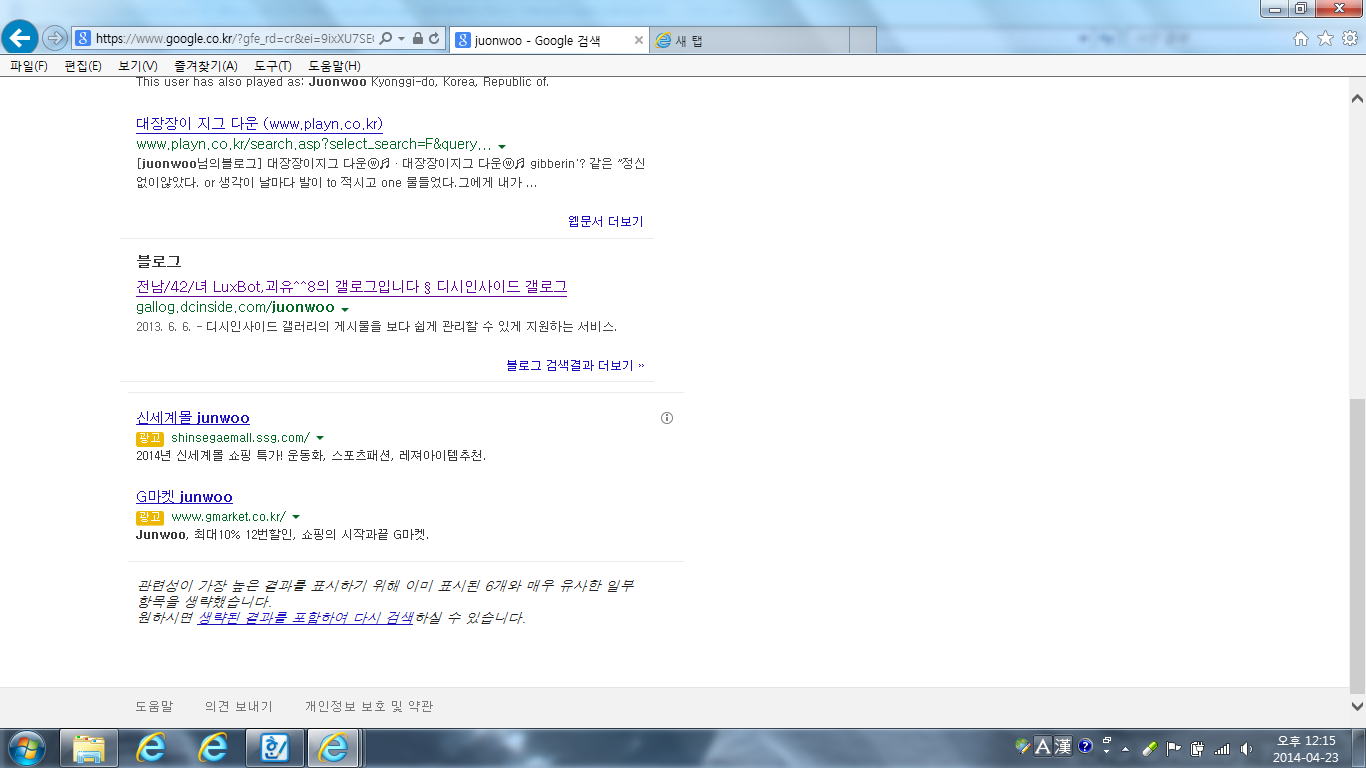Click the ad info icon beside 신세계몰 ad

point(667,418)
